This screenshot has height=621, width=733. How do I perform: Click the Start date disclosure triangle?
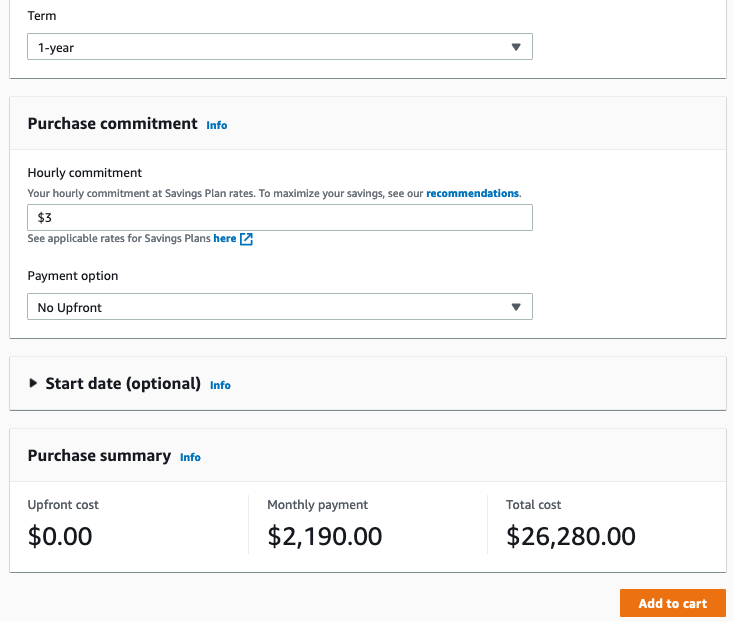[x=34, y=383]
